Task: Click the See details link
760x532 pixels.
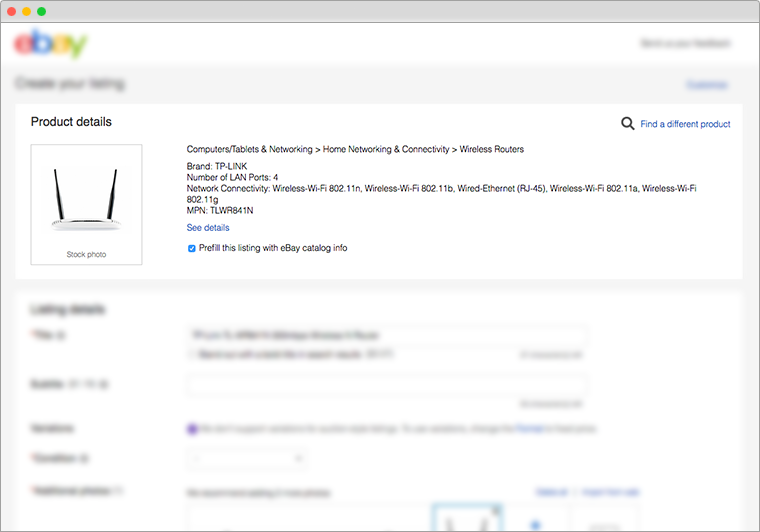Action: pos(208,228)
